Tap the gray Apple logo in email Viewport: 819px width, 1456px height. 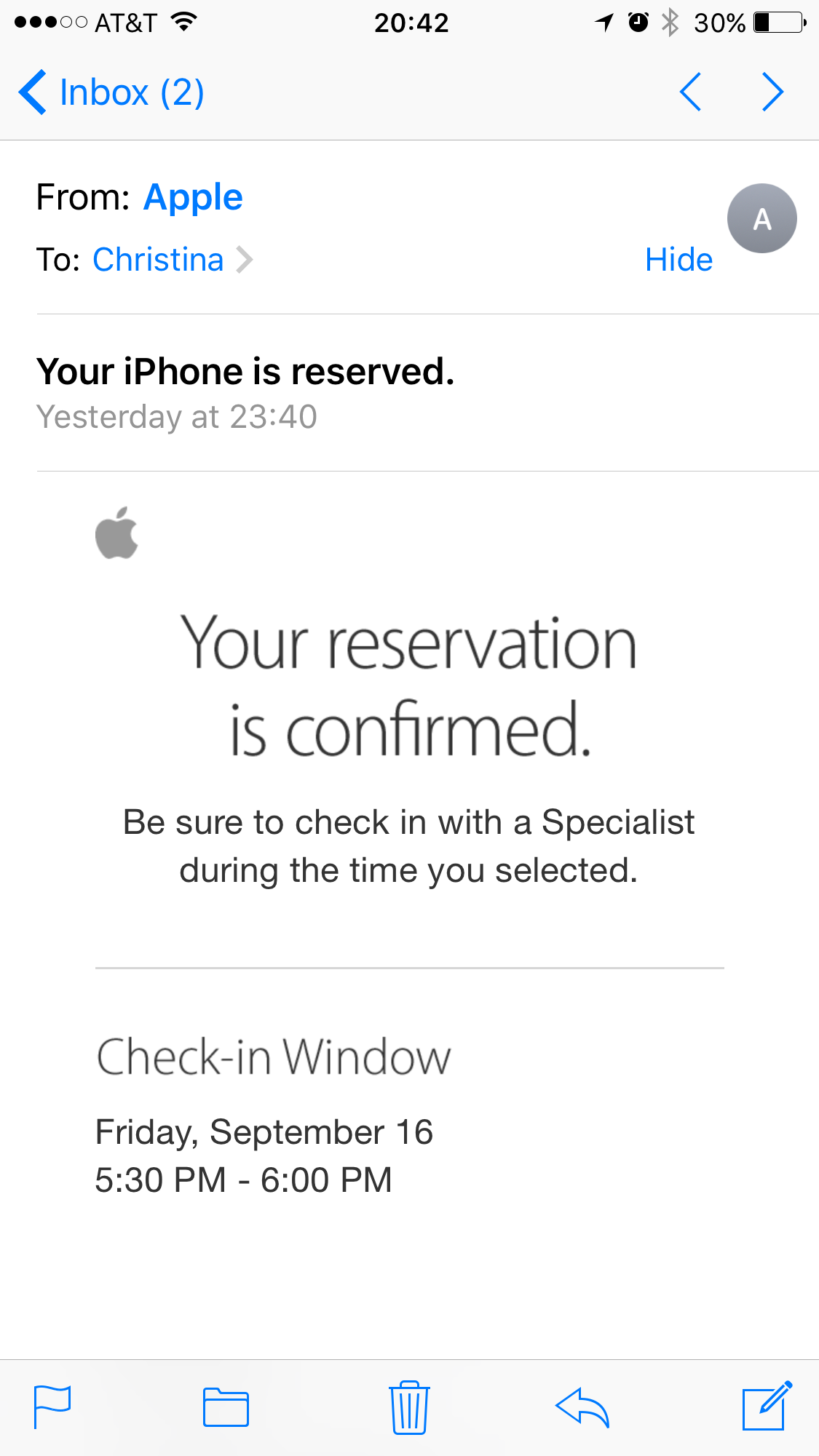(x=116, y=533)
